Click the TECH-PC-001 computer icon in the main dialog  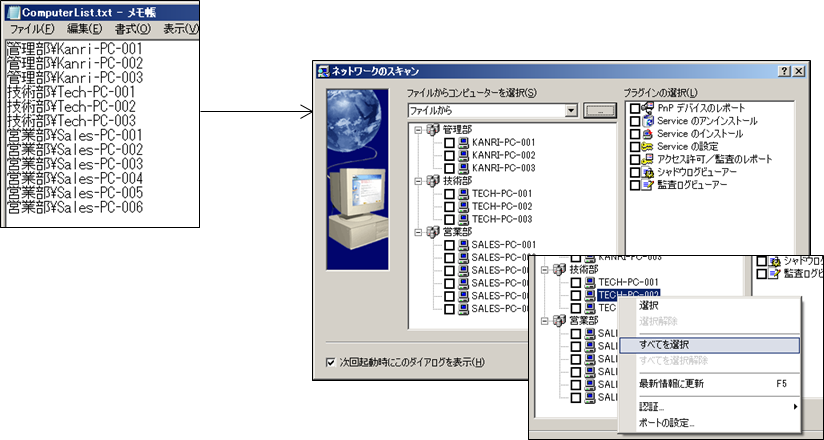(463, 193)
